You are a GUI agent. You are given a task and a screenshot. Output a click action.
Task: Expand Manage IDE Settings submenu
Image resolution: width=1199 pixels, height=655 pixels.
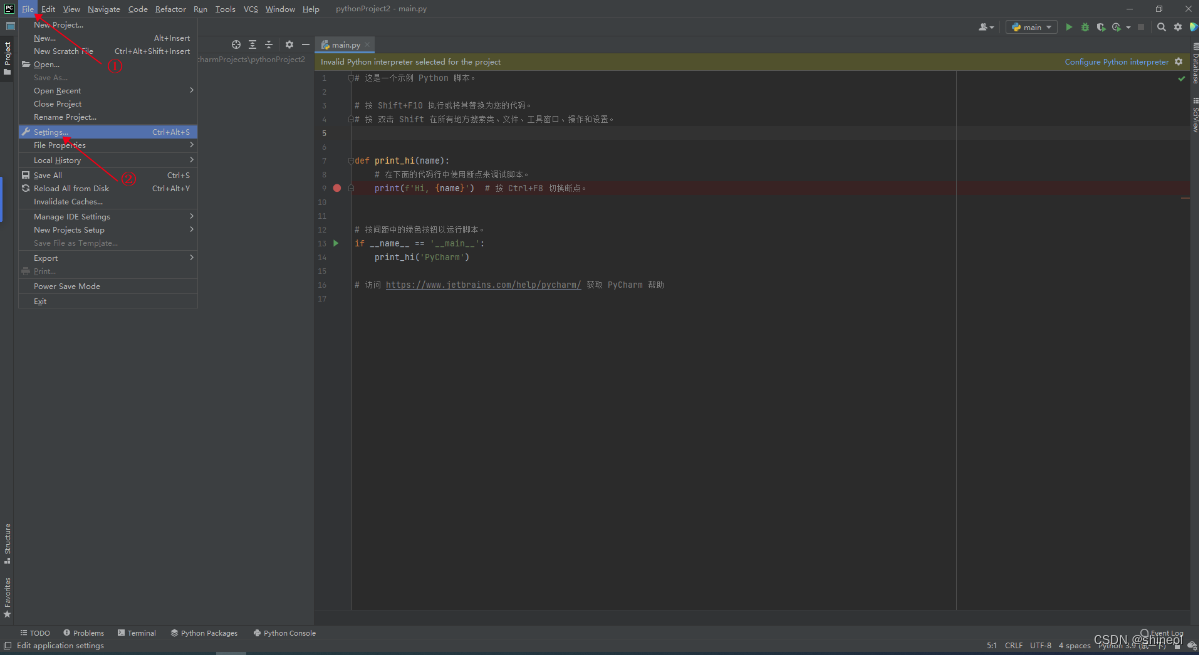point(108,216)
